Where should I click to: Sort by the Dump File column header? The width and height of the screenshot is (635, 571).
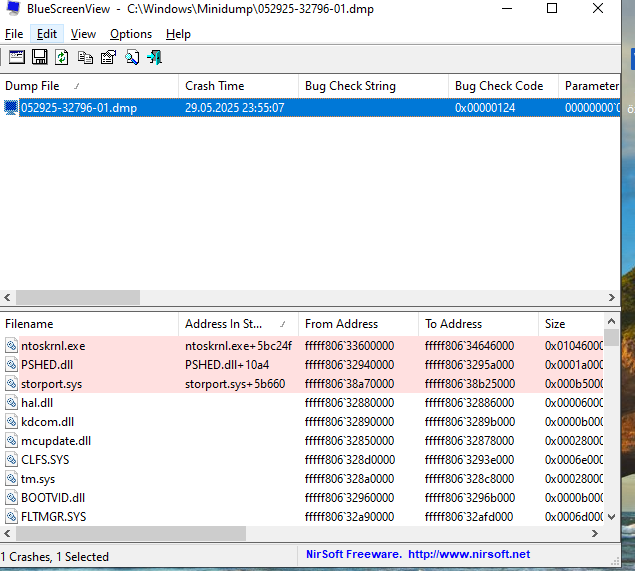coord(89,86)
